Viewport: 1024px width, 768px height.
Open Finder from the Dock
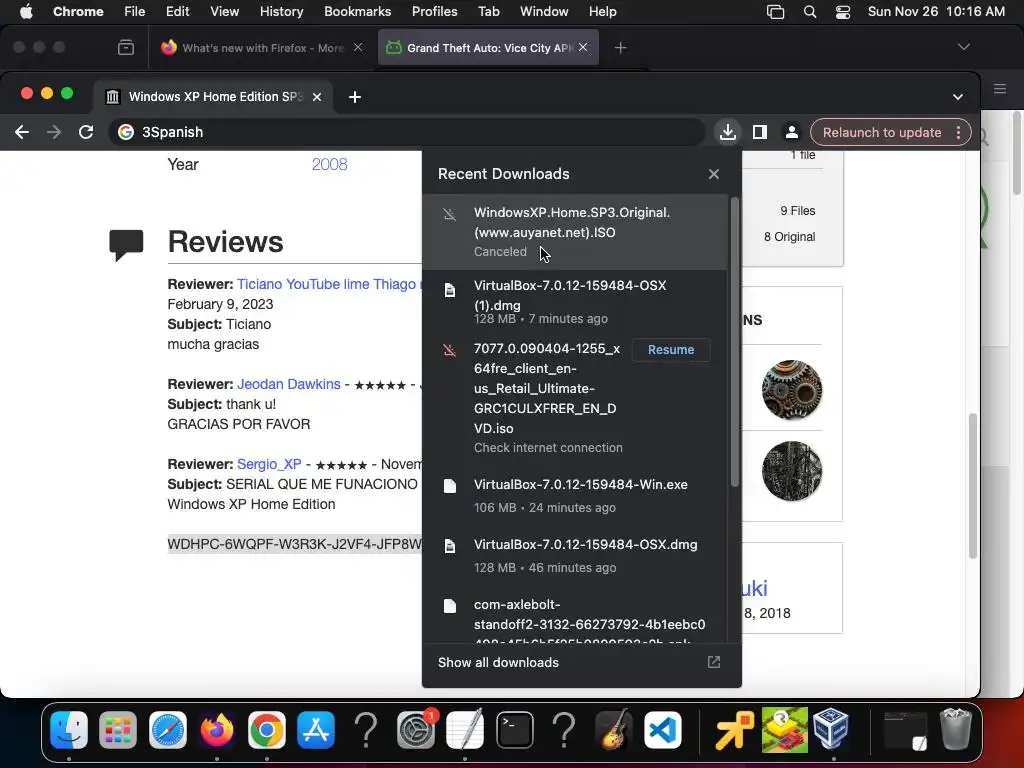(x=69, y=729)
